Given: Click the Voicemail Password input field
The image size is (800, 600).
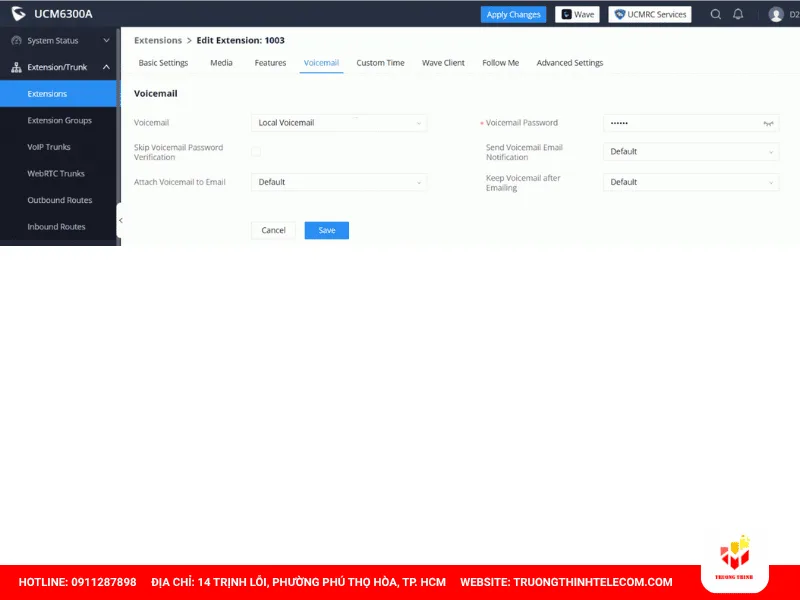Looking at the screenshot, I should point(691,123).
